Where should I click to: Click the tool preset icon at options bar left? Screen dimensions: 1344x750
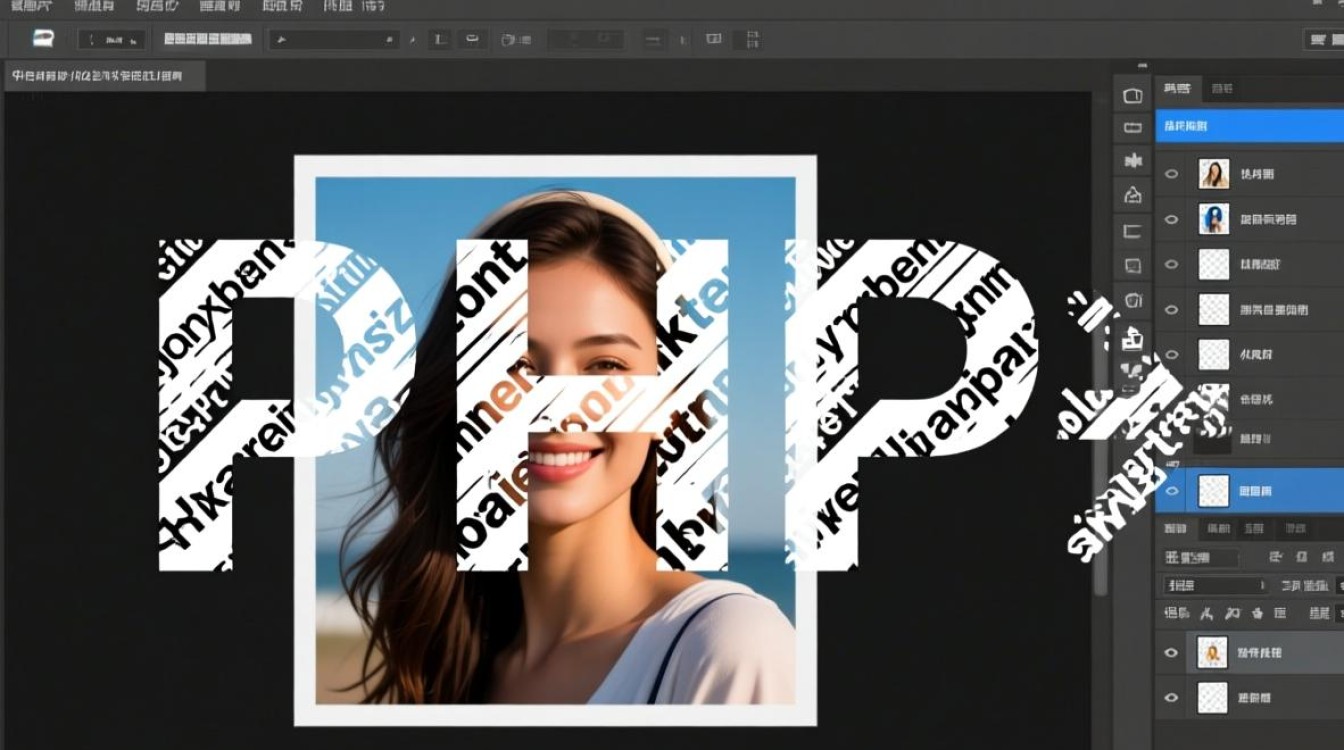click(x=43, y=39)
